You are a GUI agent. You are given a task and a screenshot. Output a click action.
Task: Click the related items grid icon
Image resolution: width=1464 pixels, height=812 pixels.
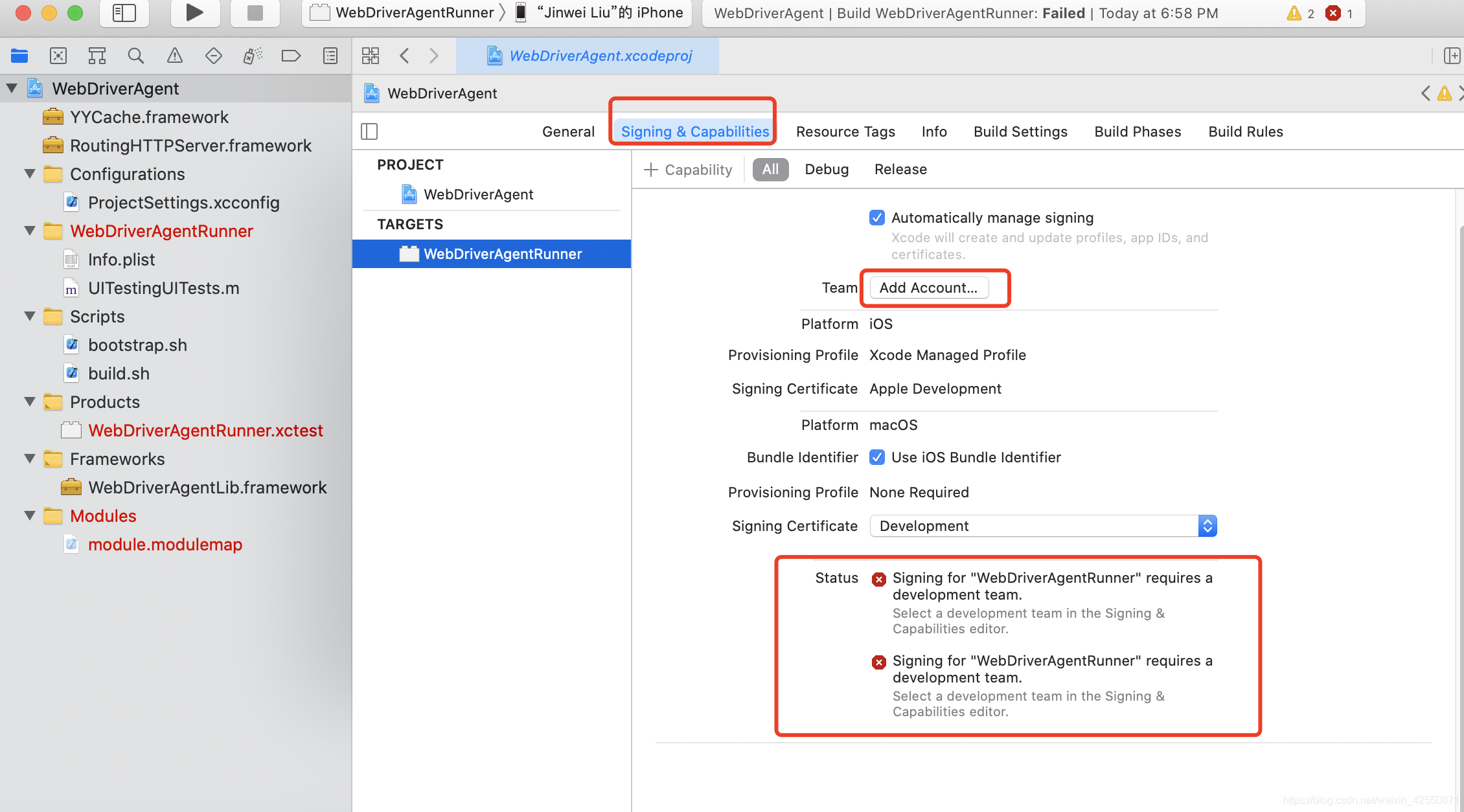(371, 56)
